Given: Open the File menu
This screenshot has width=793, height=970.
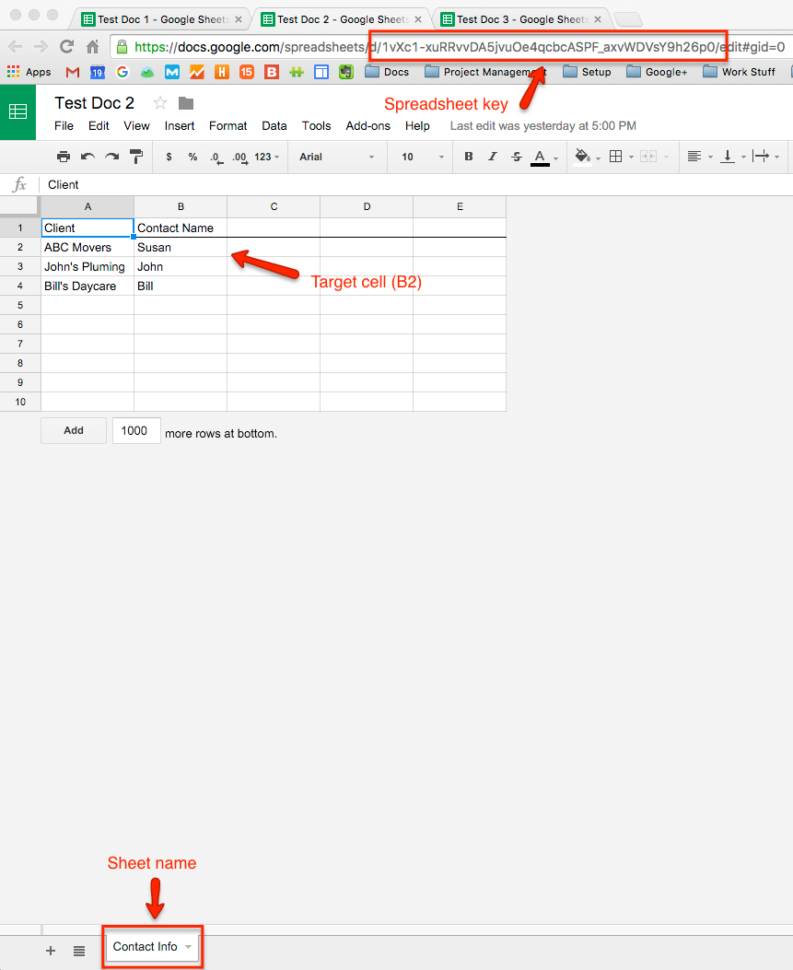Looking at the screenshot, I should pos(64,126).
